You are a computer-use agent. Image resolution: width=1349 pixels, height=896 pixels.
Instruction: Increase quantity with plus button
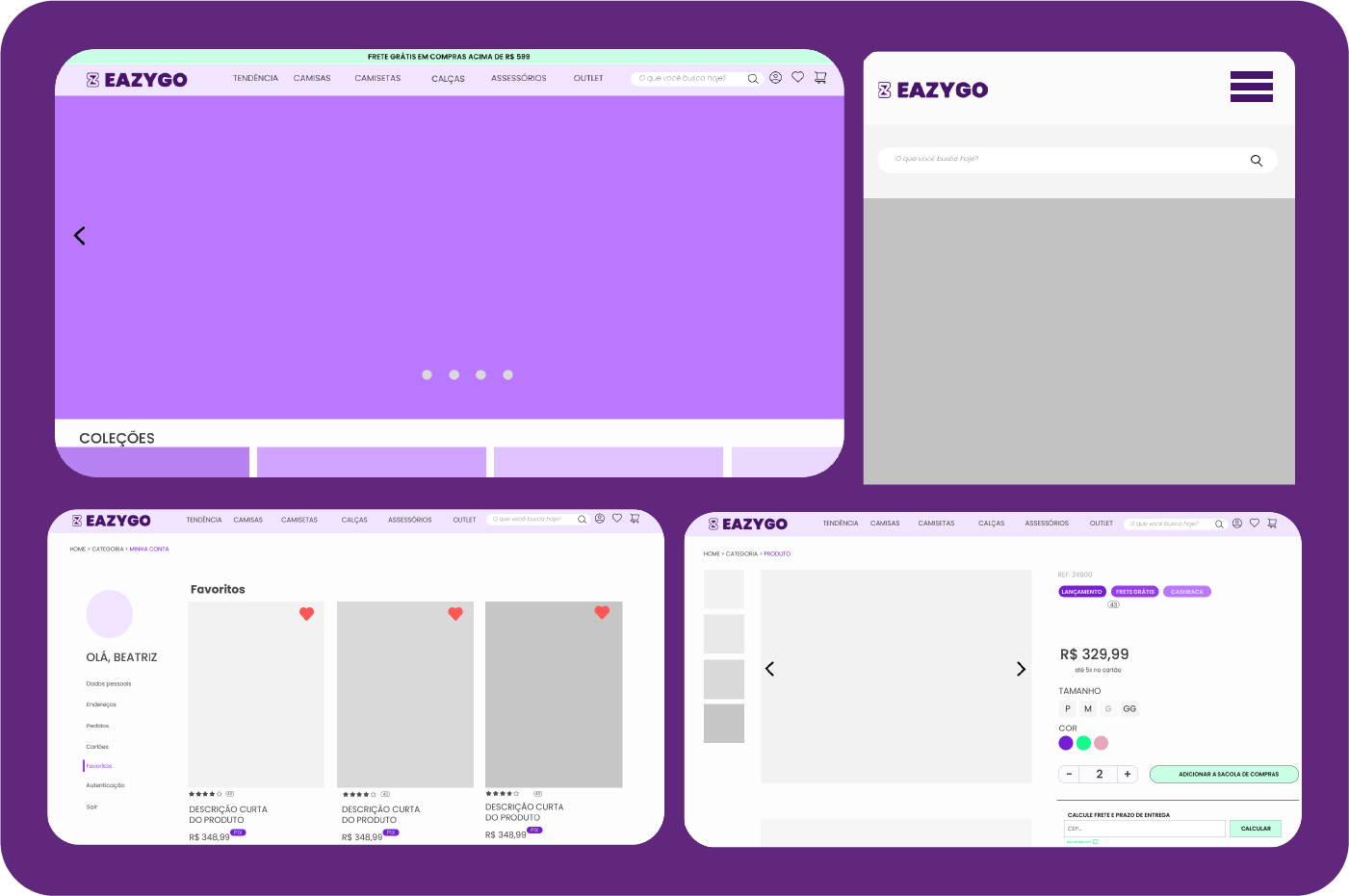(x=1128, y=775)
